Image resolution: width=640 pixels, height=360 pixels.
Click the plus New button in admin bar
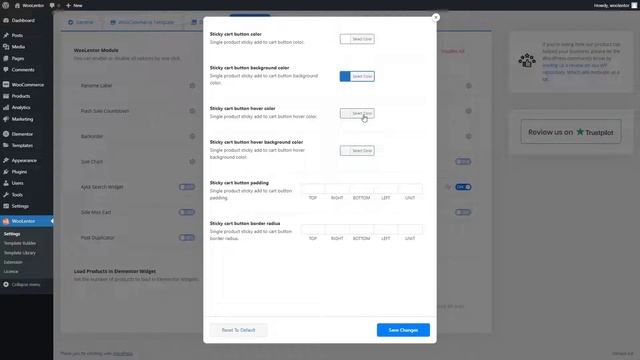[74, 5]
